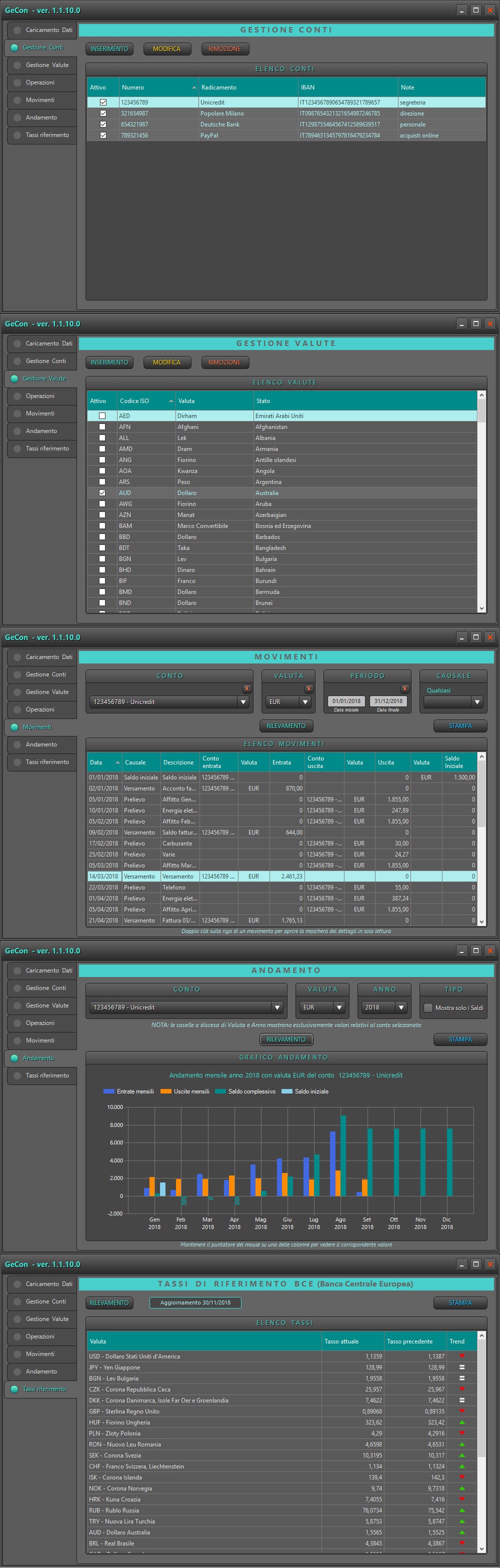Viewport: 500px width, 1568px height.
Task: Clear the Conto filter with its X button
Action: [246, 688]
